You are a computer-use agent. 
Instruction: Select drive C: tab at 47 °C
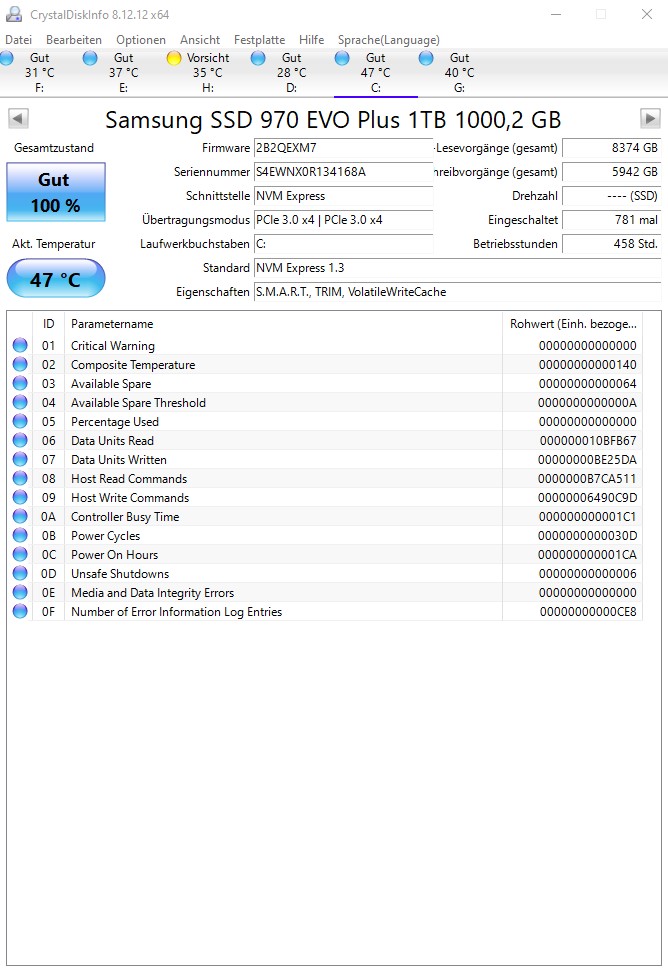pos(376,72)
